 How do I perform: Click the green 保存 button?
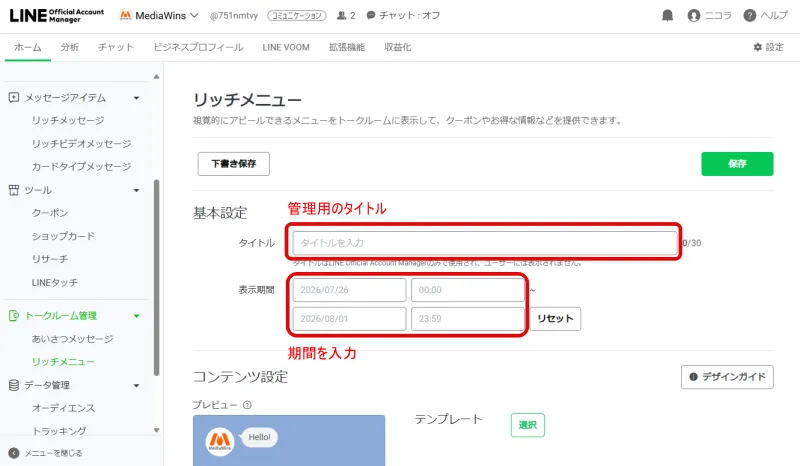tap(737, 164)
